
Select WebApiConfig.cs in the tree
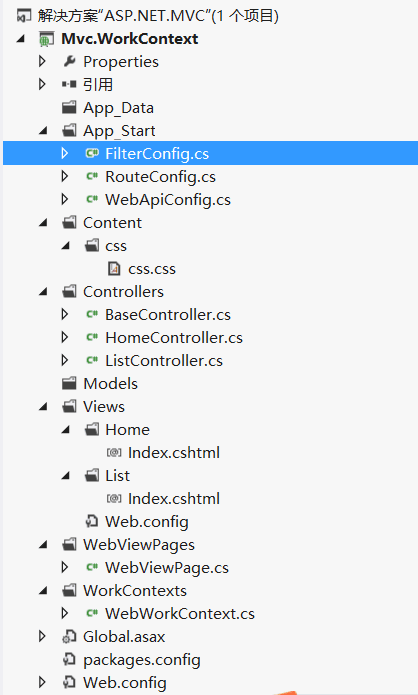click(168, 200)
